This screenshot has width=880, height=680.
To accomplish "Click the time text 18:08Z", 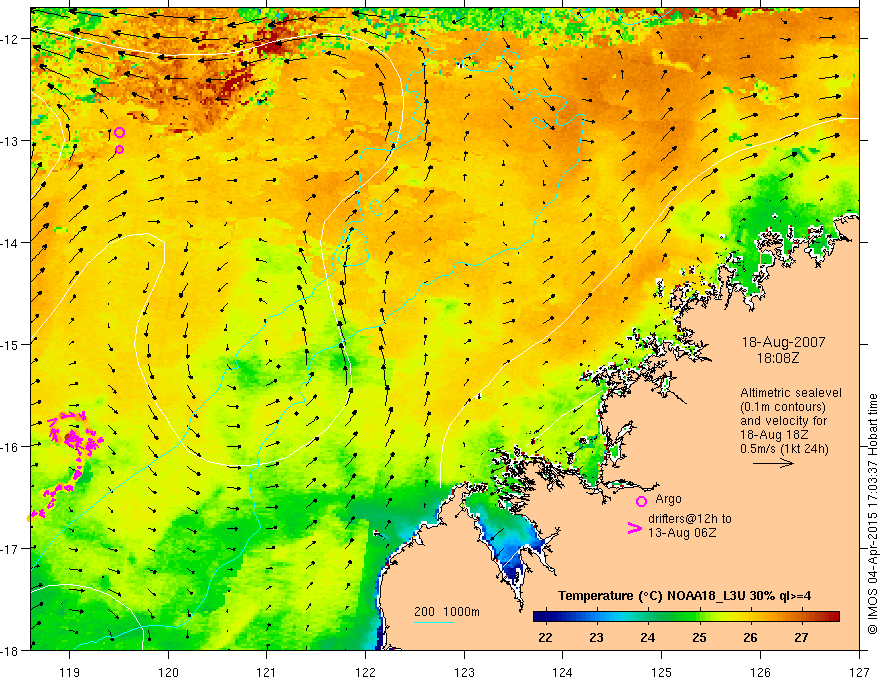I will click(x=778, y=357).
